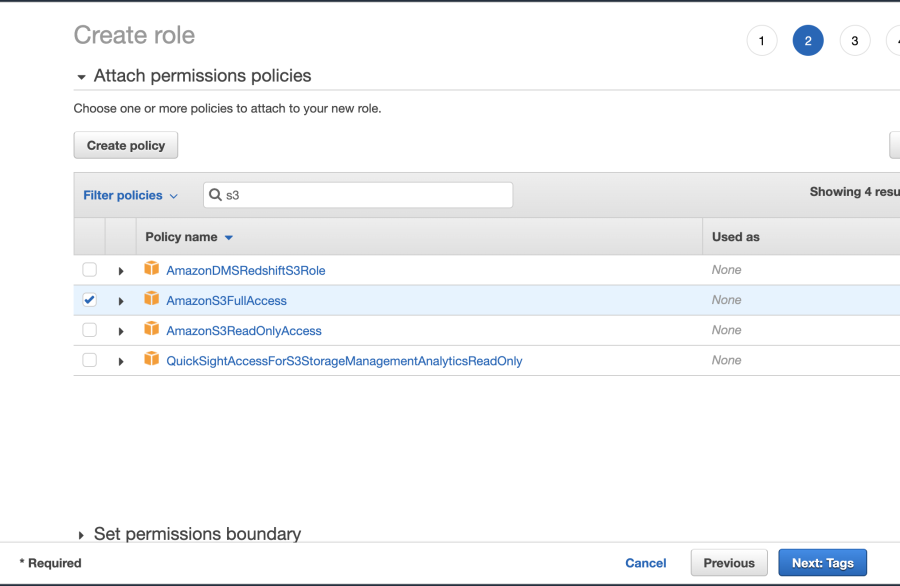Click the Create role page title

[134, 35]
